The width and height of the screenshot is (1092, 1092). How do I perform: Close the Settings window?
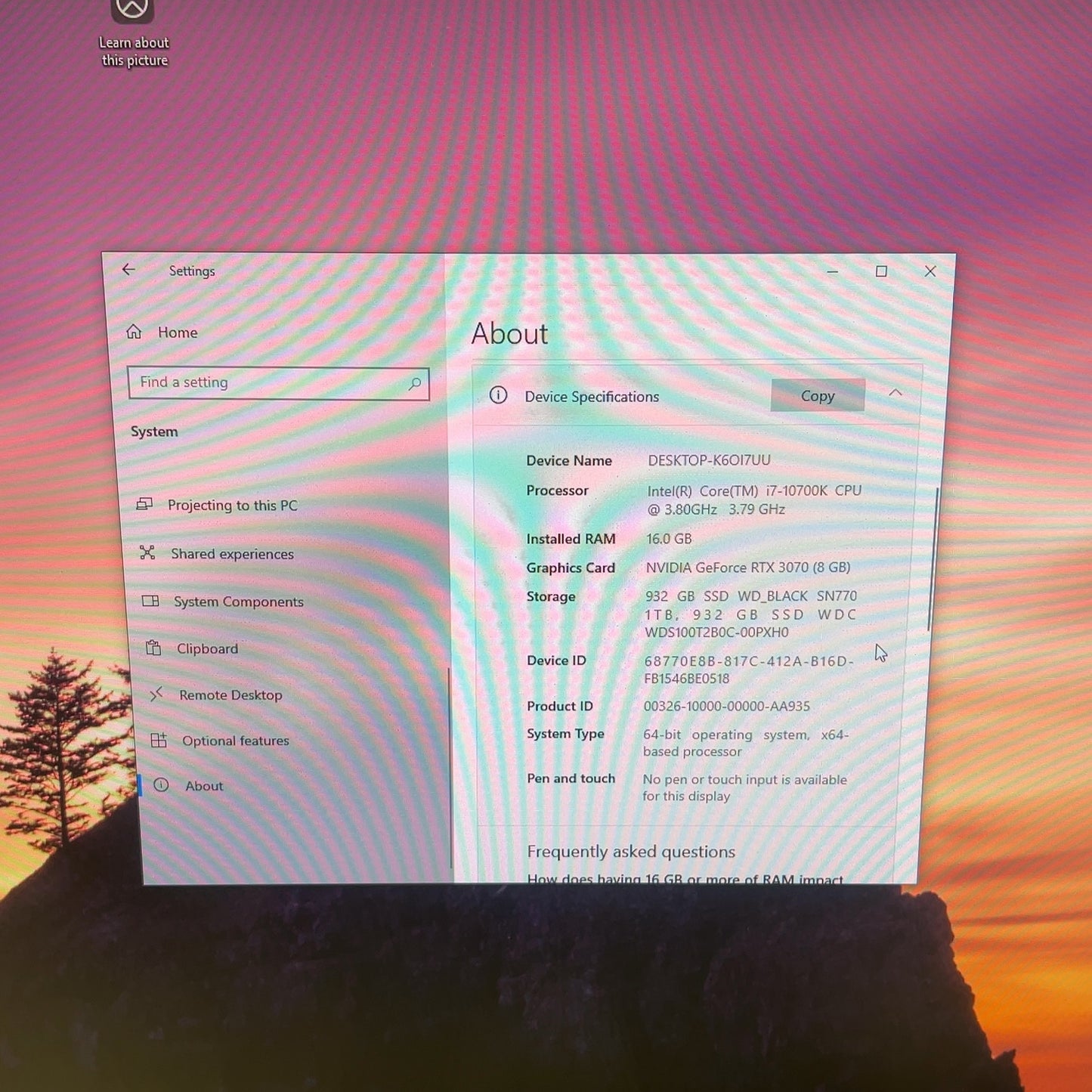tap(930, 271)
